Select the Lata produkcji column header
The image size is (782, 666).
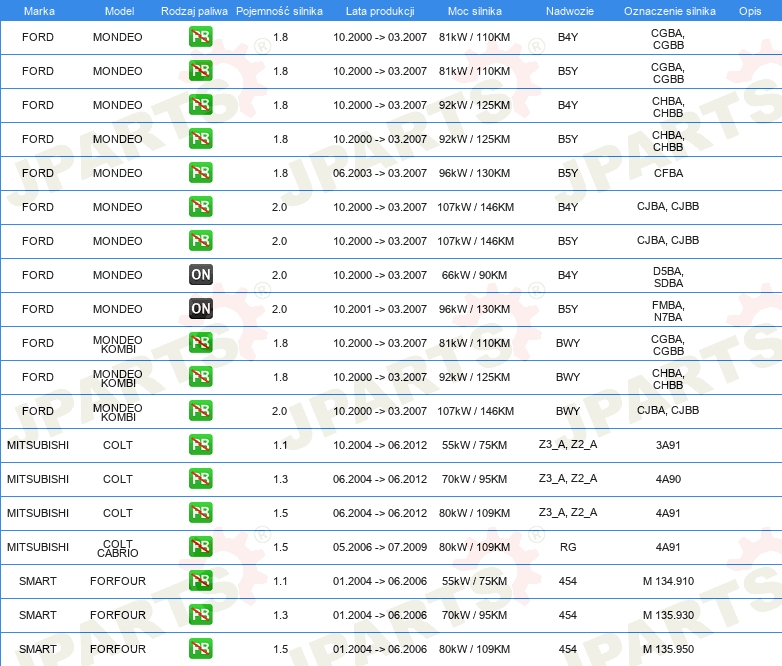pos(380,11)
